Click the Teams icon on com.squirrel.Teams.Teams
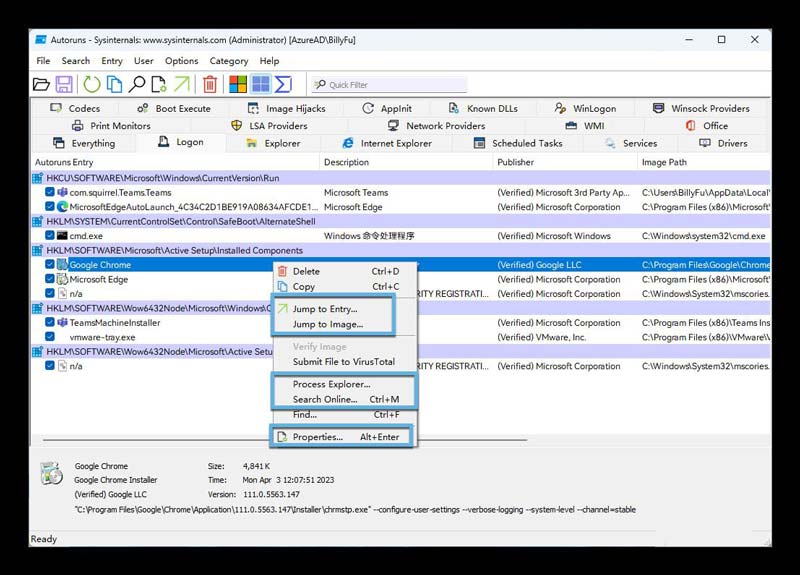800x575 pixels. click(62, 192)
